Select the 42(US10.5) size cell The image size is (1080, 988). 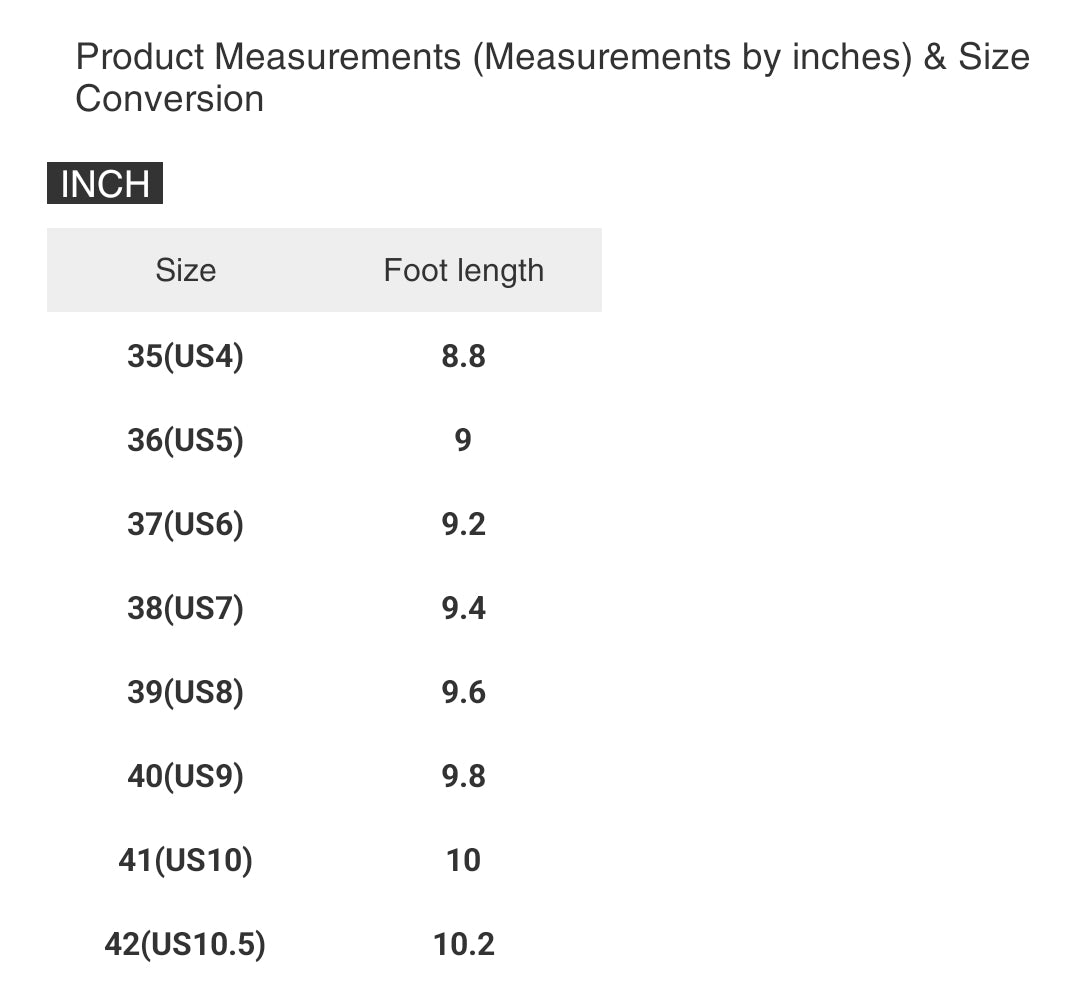point(185,944)
